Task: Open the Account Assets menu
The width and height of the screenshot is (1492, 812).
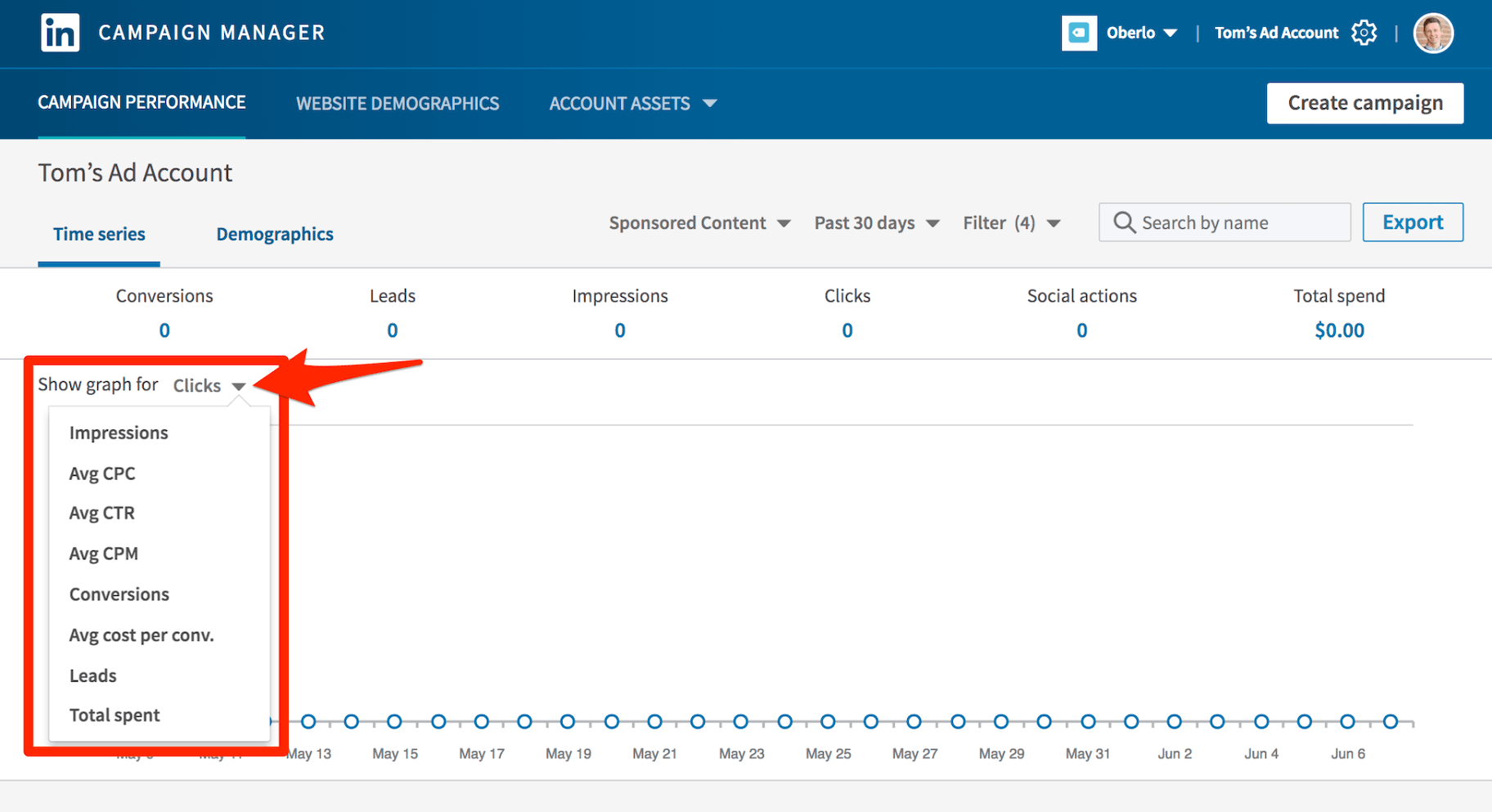Action: [632, 104]
